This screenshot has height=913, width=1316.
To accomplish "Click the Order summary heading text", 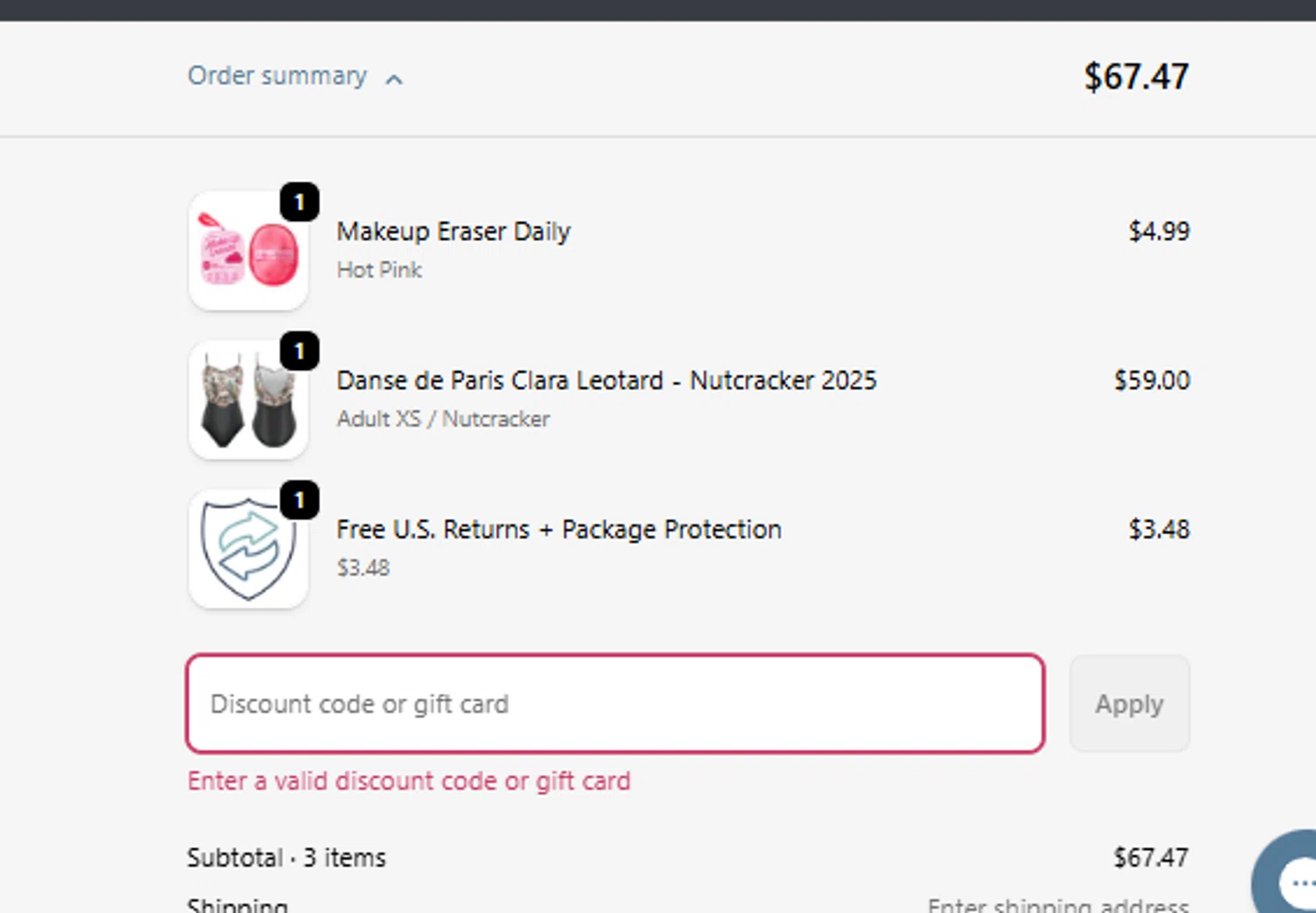I will pos(277,76).
